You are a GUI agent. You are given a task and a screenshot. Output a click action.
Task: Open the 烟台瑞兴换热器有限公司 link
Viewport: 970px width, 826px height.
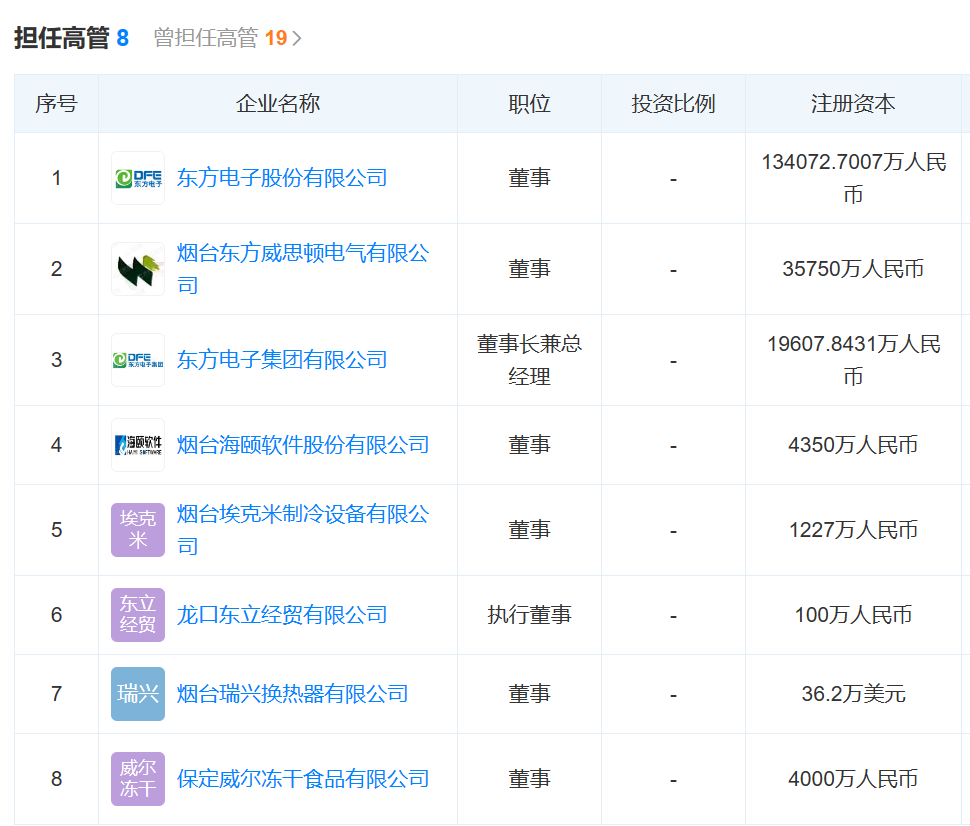pos(293,694)
